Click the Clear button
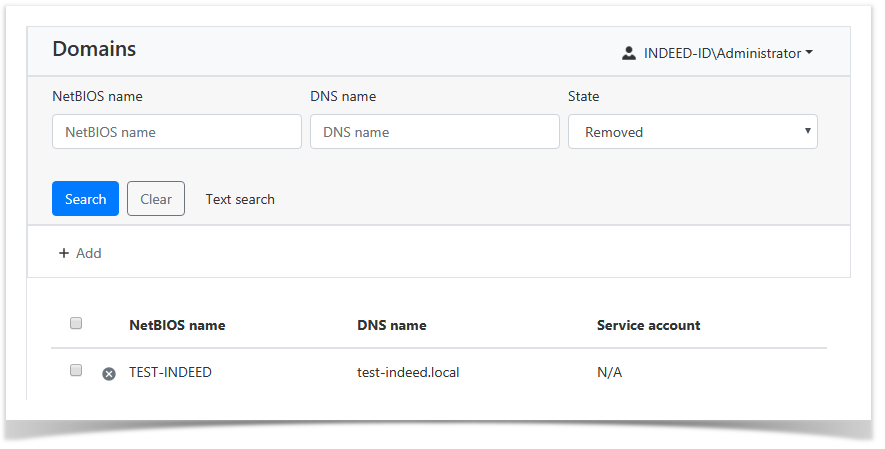This screenshot has height=449, width=885. (x=156, y=199)
